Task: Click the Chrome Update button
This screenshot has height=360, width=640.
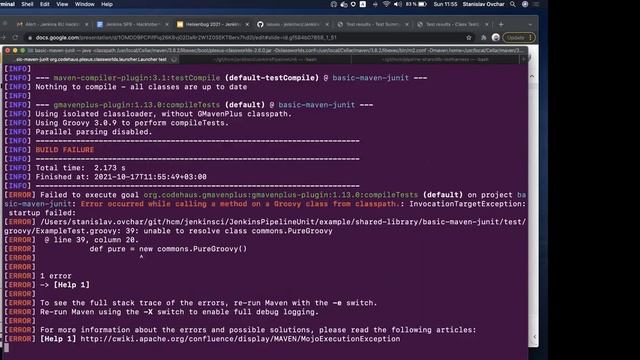Action: click(519, 38)
